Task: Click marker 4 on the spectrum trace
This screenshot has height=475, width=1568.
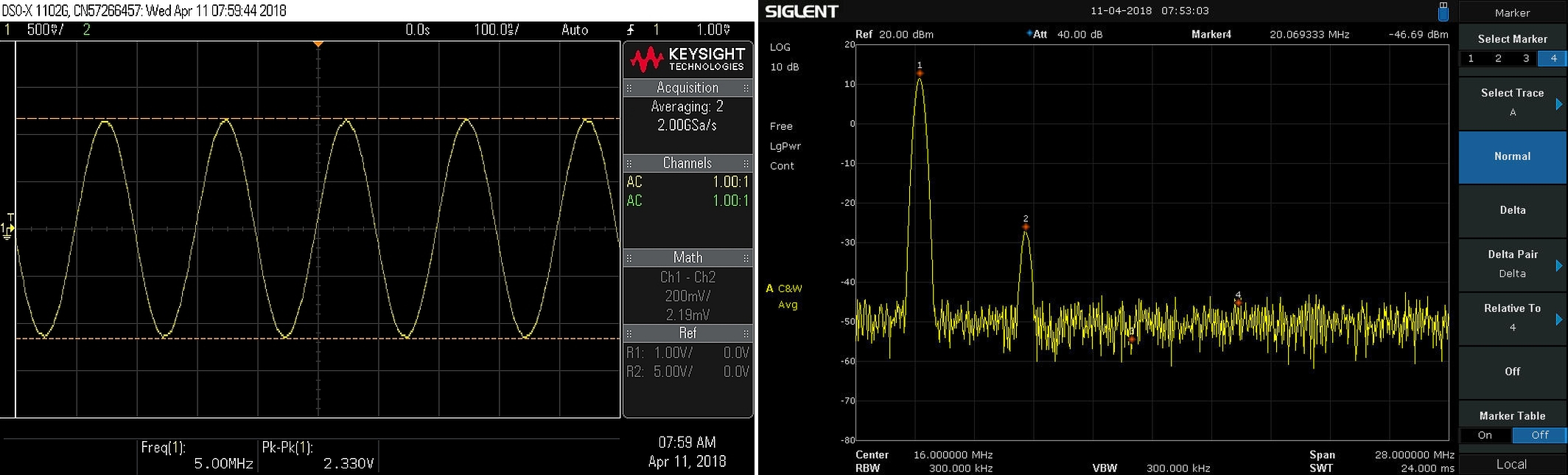Action: click(1238, 302)
